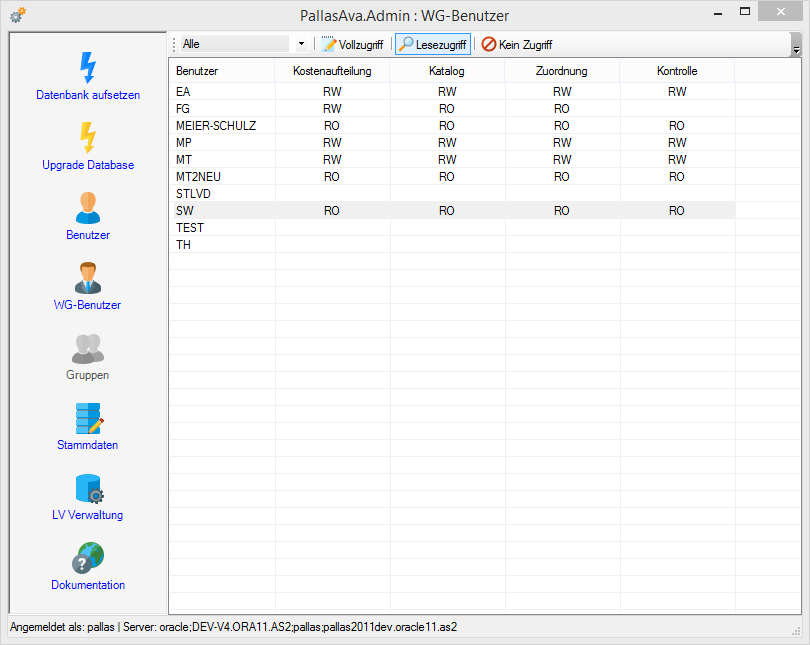The width and height of the screenshot is (810, 645).
Task: Go to the Stammdaten link
Action: pos(88,445)
